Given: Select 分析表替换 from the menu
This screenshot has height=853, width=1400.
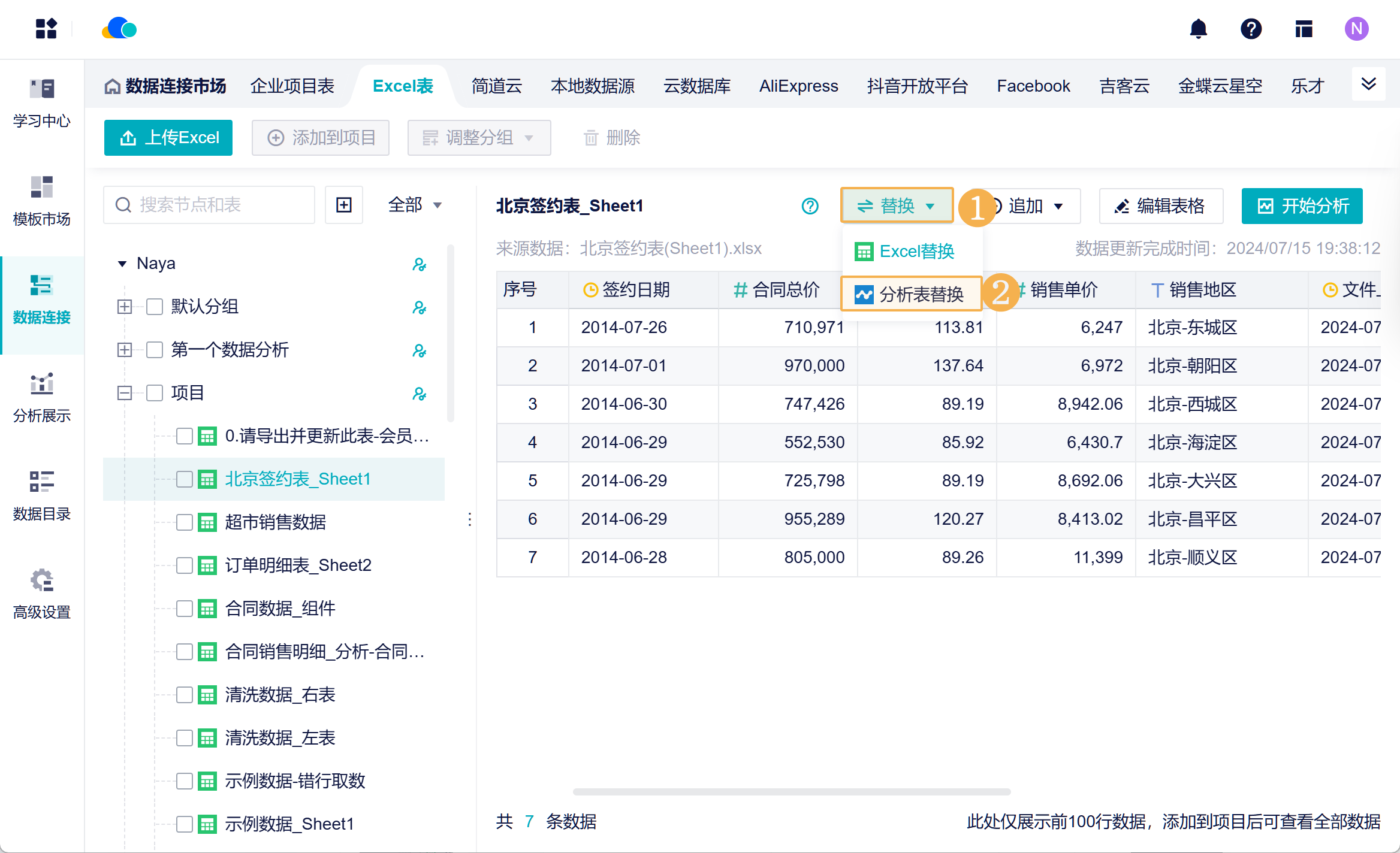Looking at the screenshot, I should 910,294.
